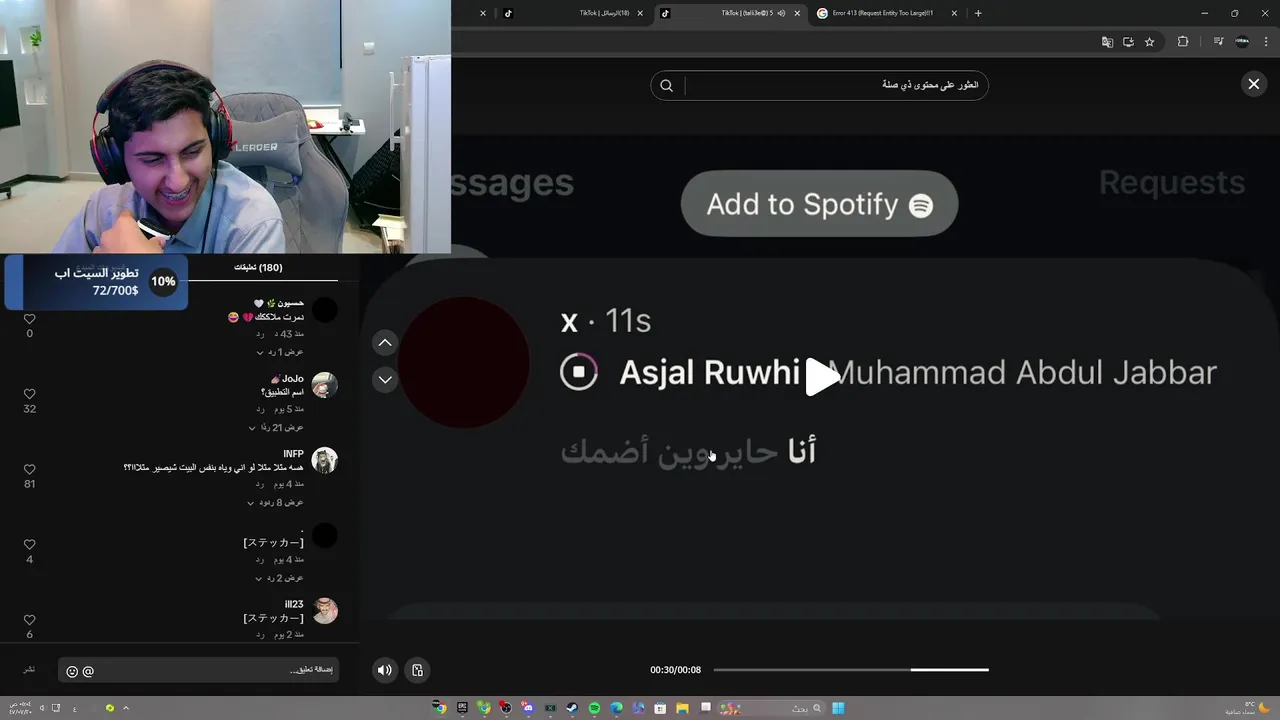Go to previous video with up arrow
1280x720 pixels.
coord(385,343)
